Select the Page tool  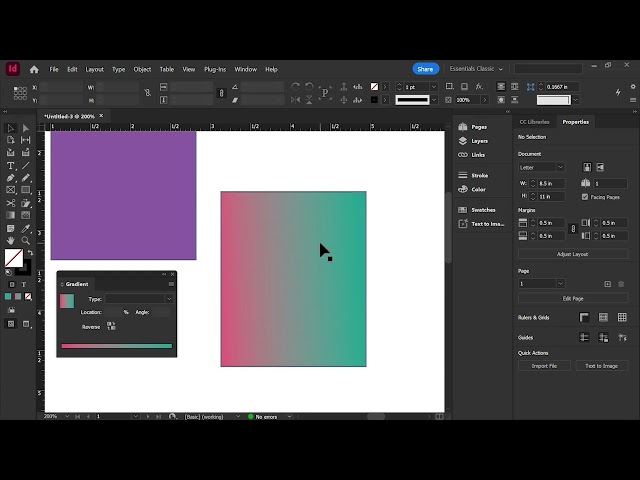tap(11, 140)
